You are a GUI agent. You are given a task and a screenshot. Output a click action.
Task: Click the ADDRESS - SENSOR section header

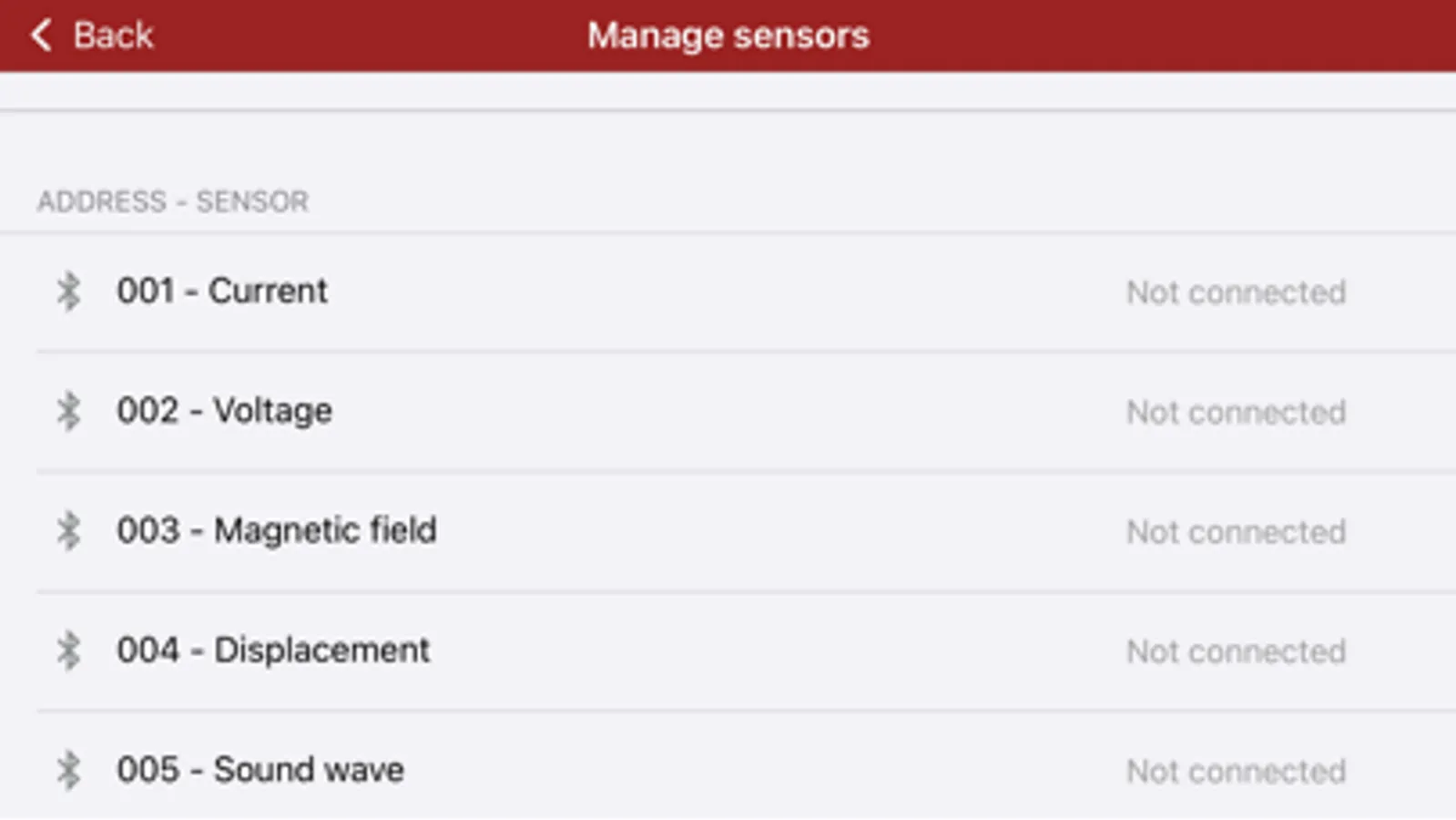(x=173, y=201)
